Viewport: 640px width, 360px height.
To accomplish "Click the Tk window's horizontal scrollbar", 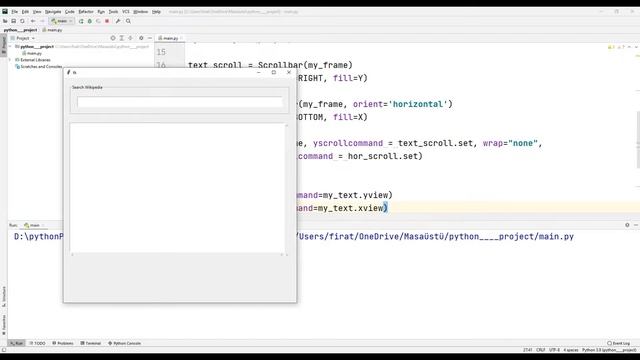I will coord(177,255).
